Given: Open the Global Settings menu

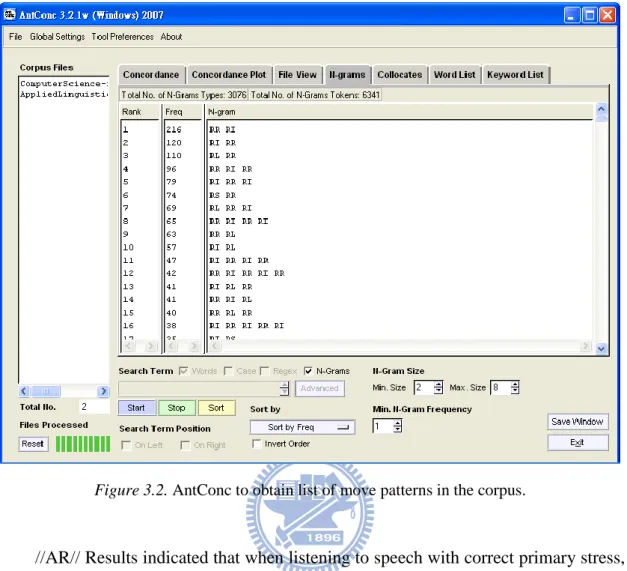Looking at the screenshot, I should pos(57,37).
